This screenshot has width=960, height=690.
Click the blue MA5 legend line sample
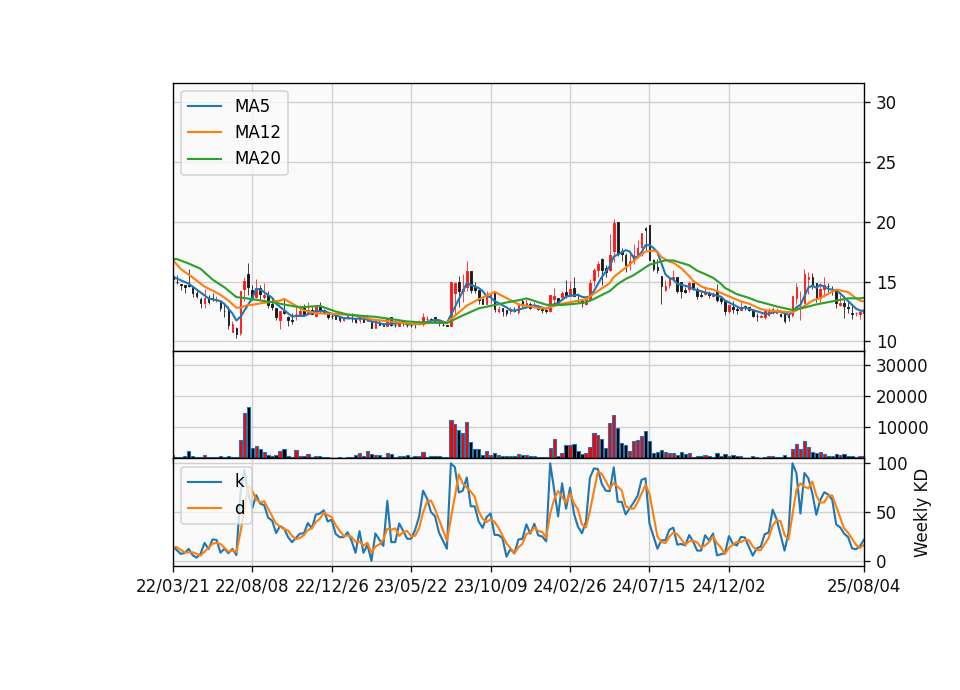(x=204, y=107)
